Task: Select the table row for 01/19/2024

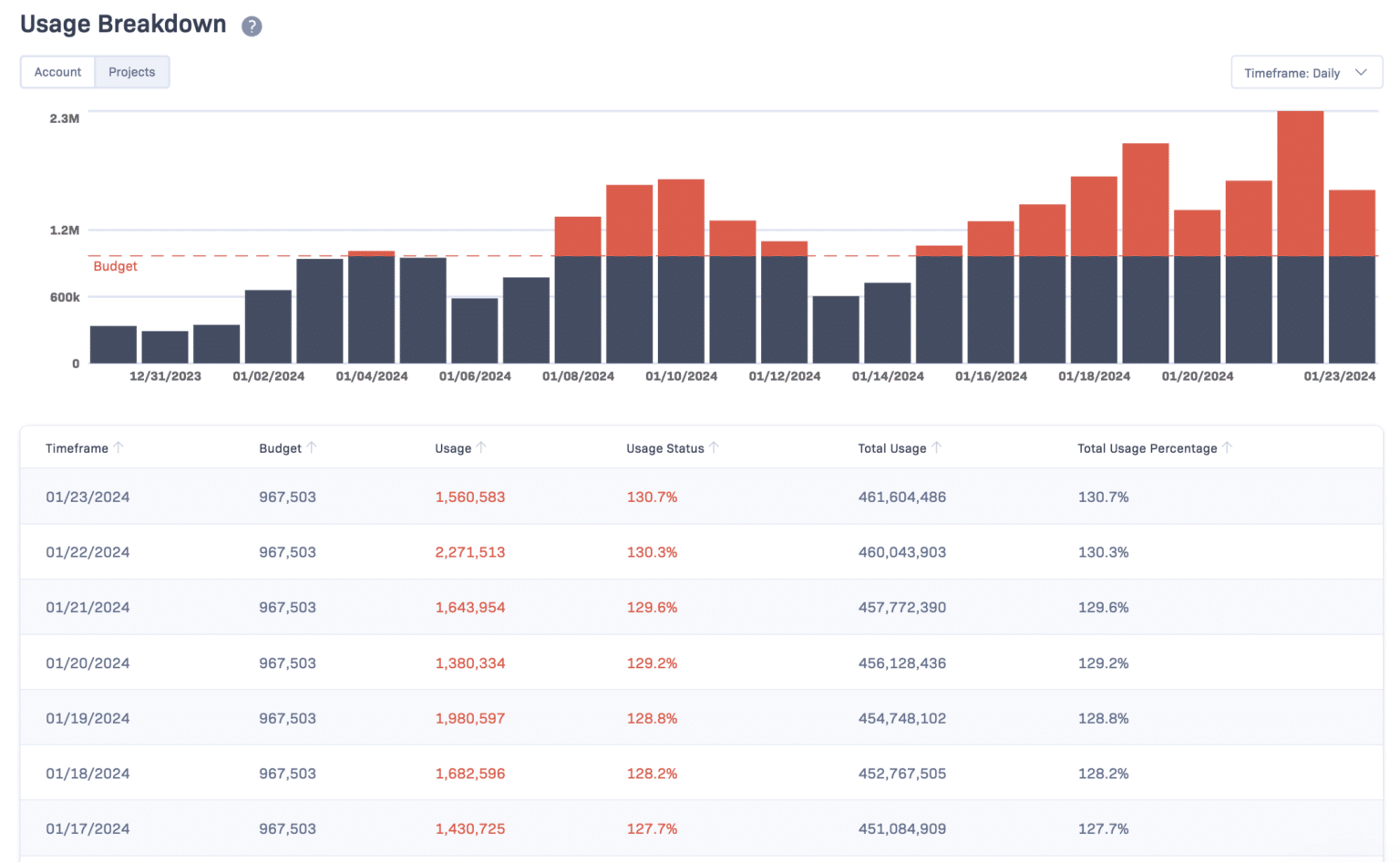Action: click(x=638, y=718)
